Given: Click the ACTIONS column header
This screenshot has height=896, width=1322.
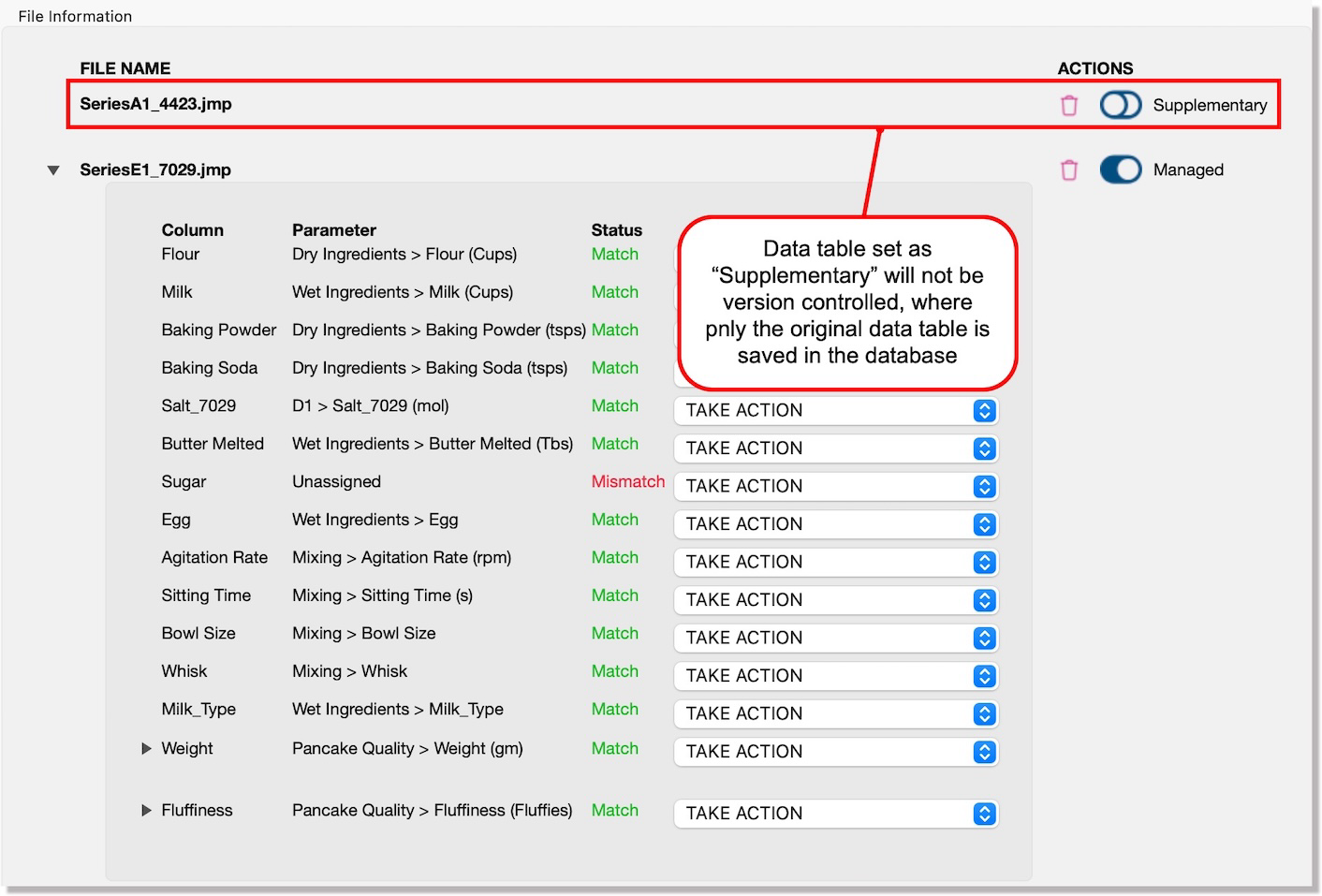Looking at the screenshot, I should 1094,67.
